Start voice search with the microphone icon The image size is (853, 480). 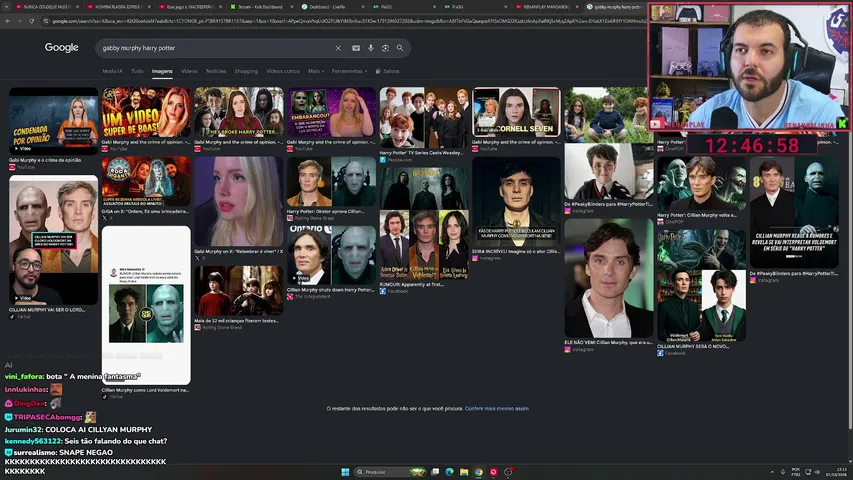click(x=370, y=48)
